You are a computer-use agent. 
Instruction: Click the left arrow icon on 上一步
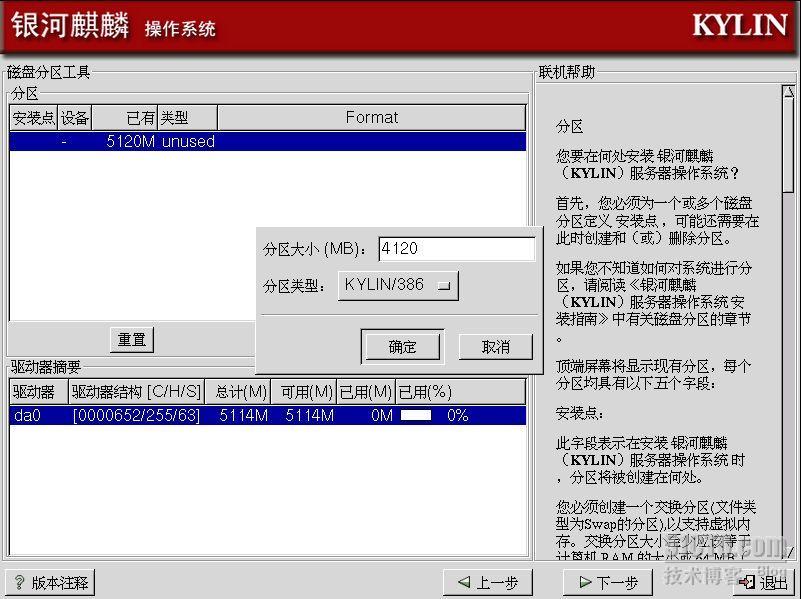tap(464, 582)
